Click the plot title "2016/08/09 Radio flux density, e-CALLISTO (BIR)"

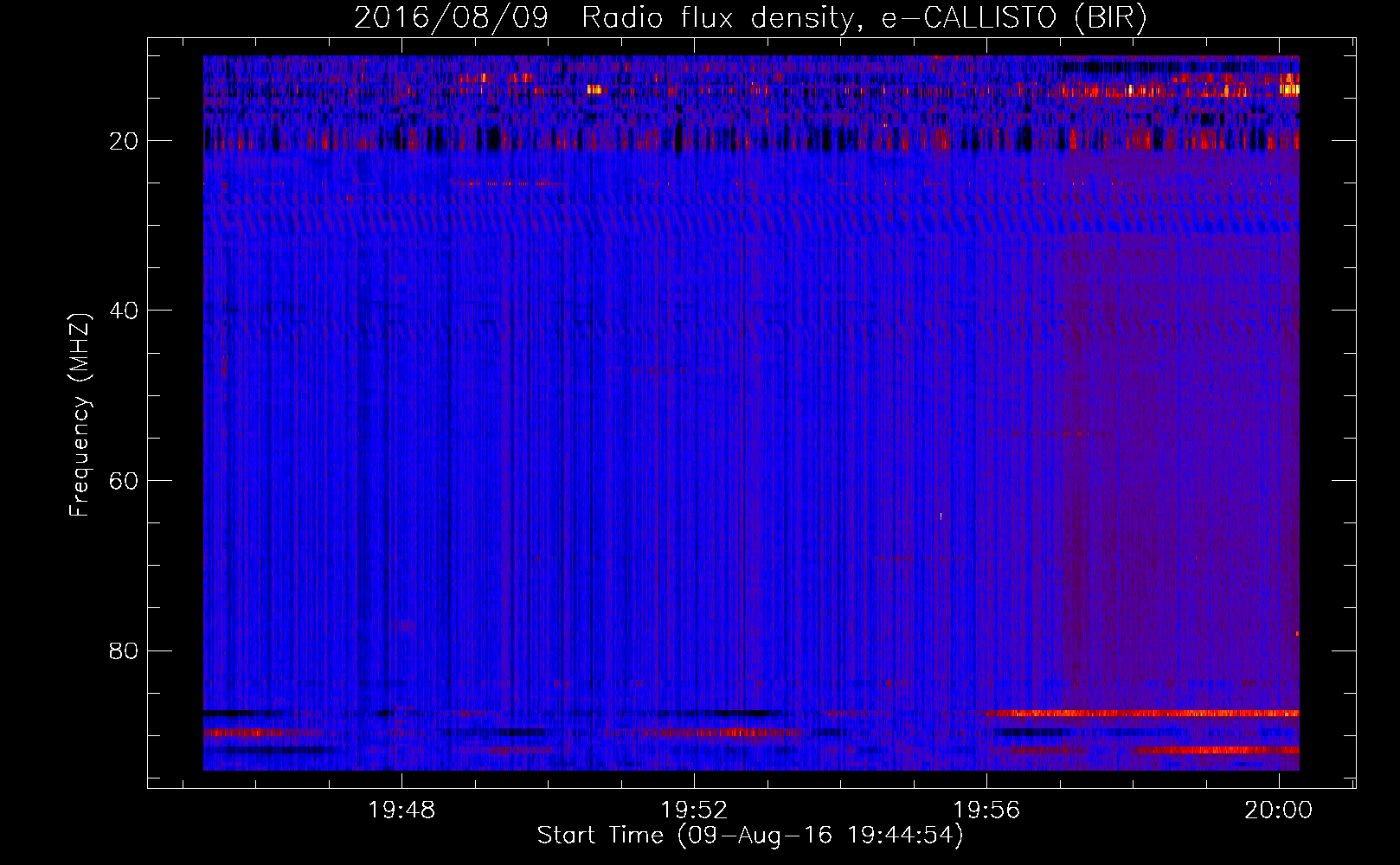click(750, 18)
